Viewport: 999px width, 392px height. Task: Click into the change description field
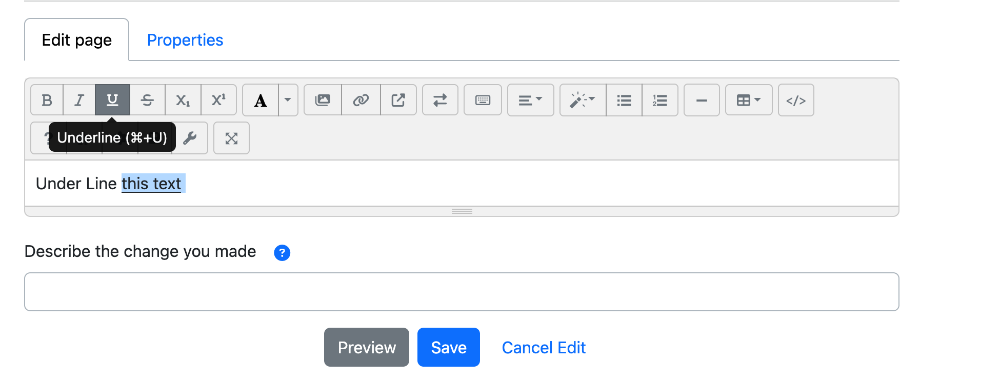tap(461, 291)
